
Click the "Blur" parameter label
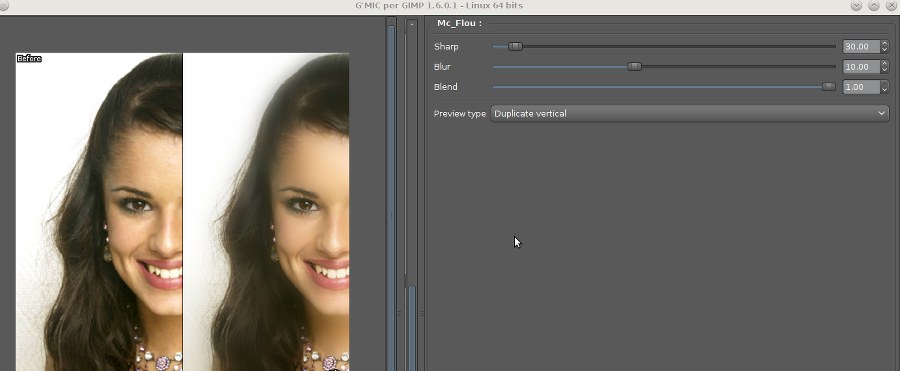(x=442, y=67)
